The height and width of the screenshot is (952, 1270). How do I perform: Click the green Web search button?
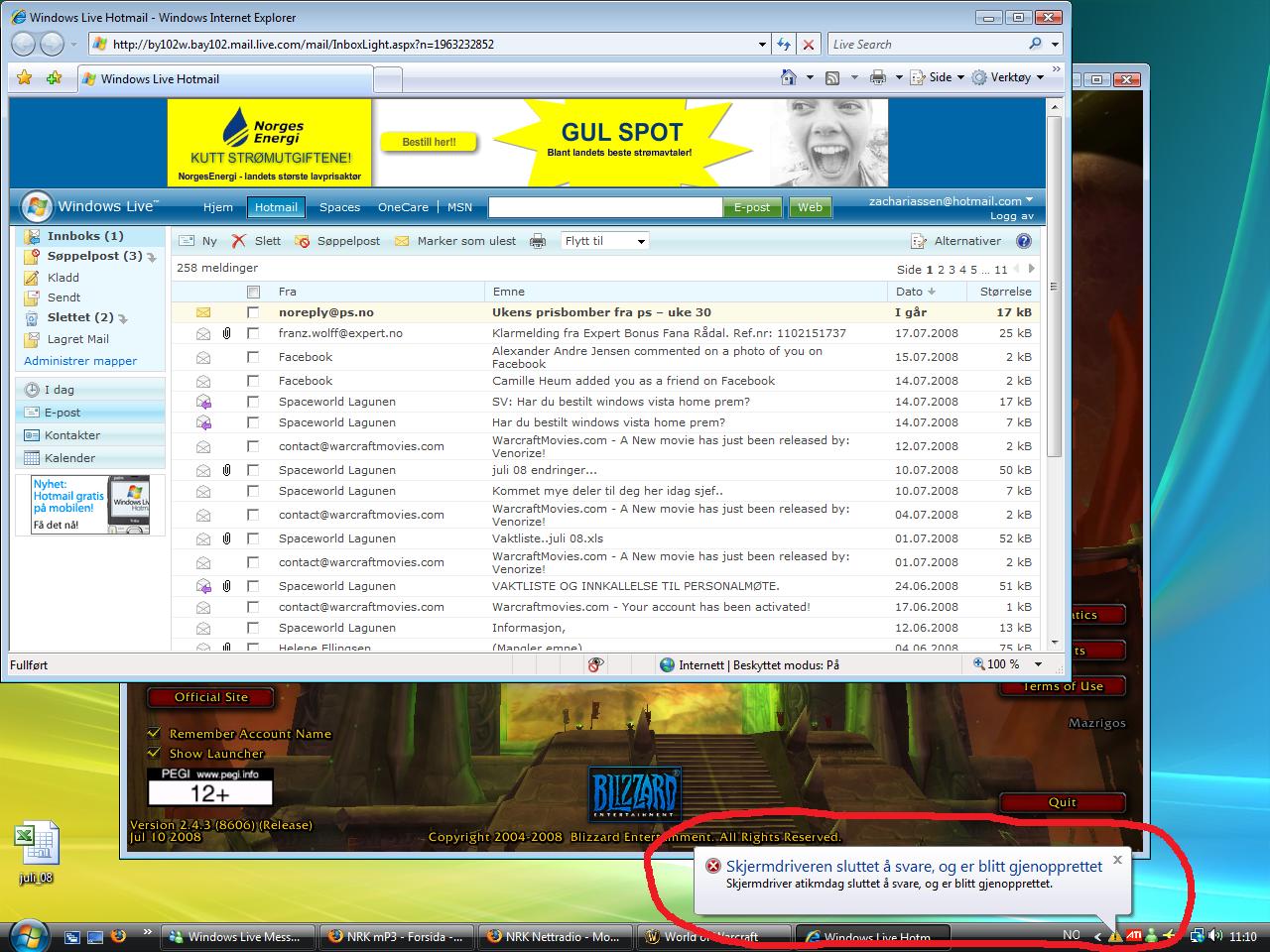pyautogui.click(x=810, y=207)
